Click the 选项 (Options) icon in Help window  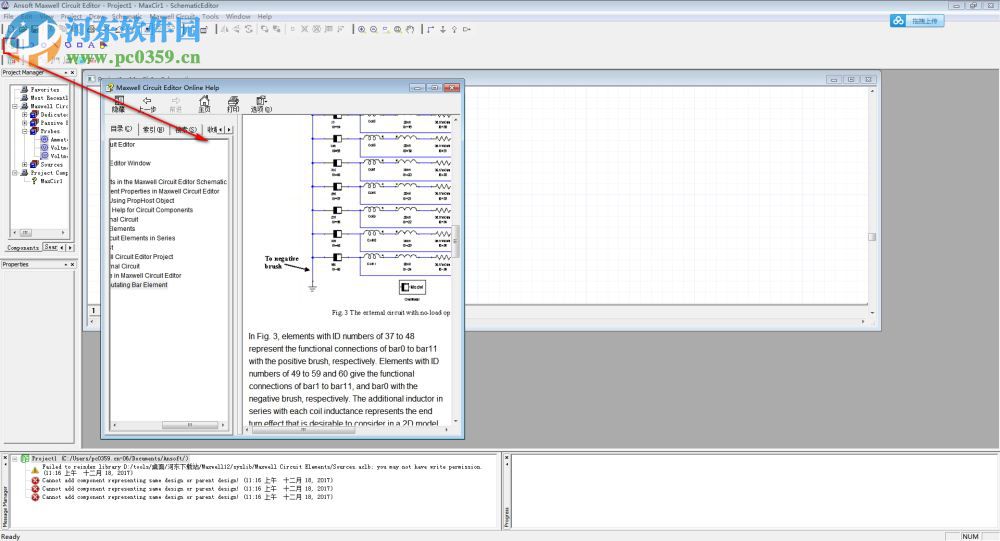(x=261, y=104)
